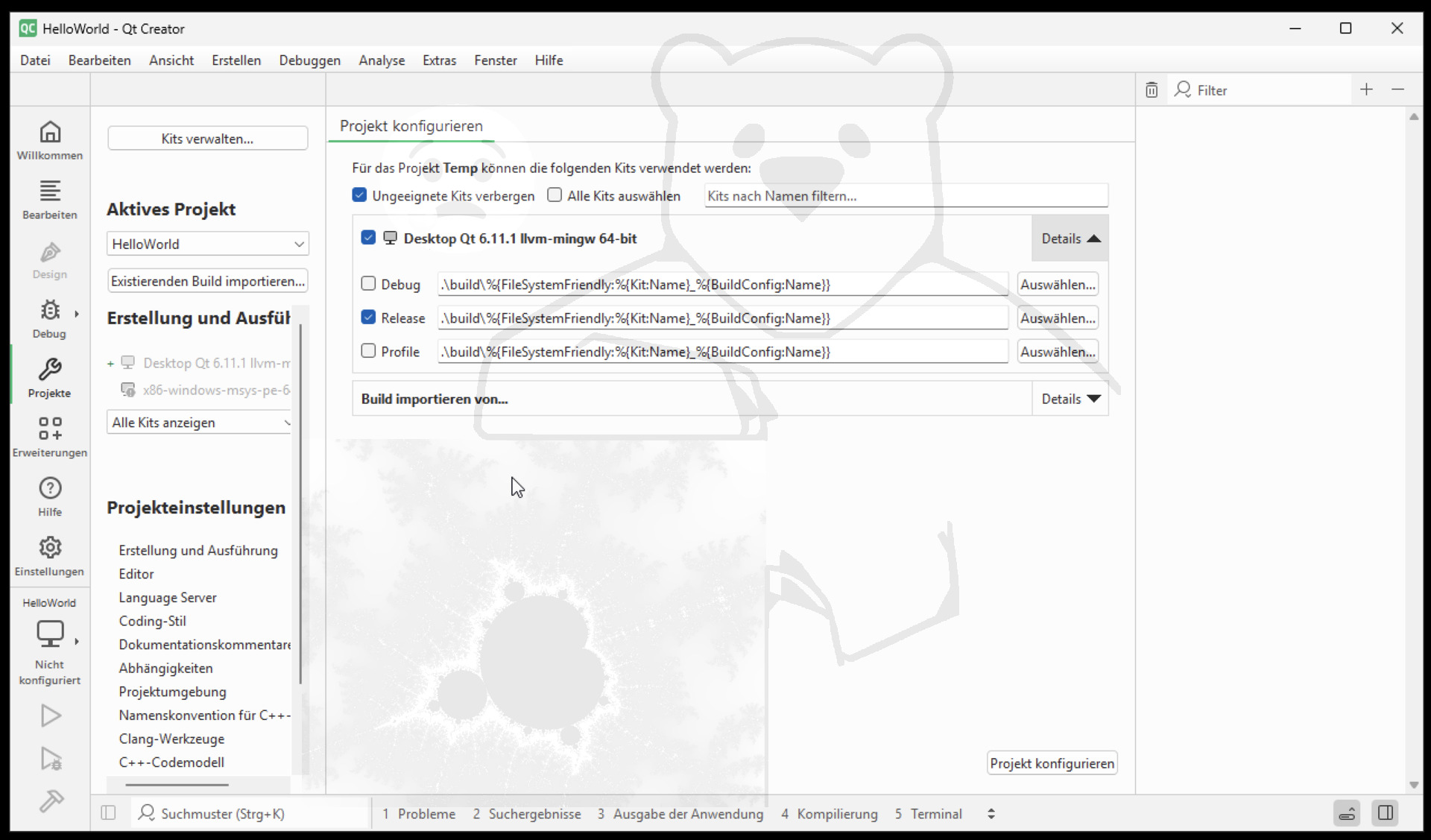This screenshot has height=840, width=1431.
Task: Click Auswählen for the Release path
Action: click(1058, 318)
